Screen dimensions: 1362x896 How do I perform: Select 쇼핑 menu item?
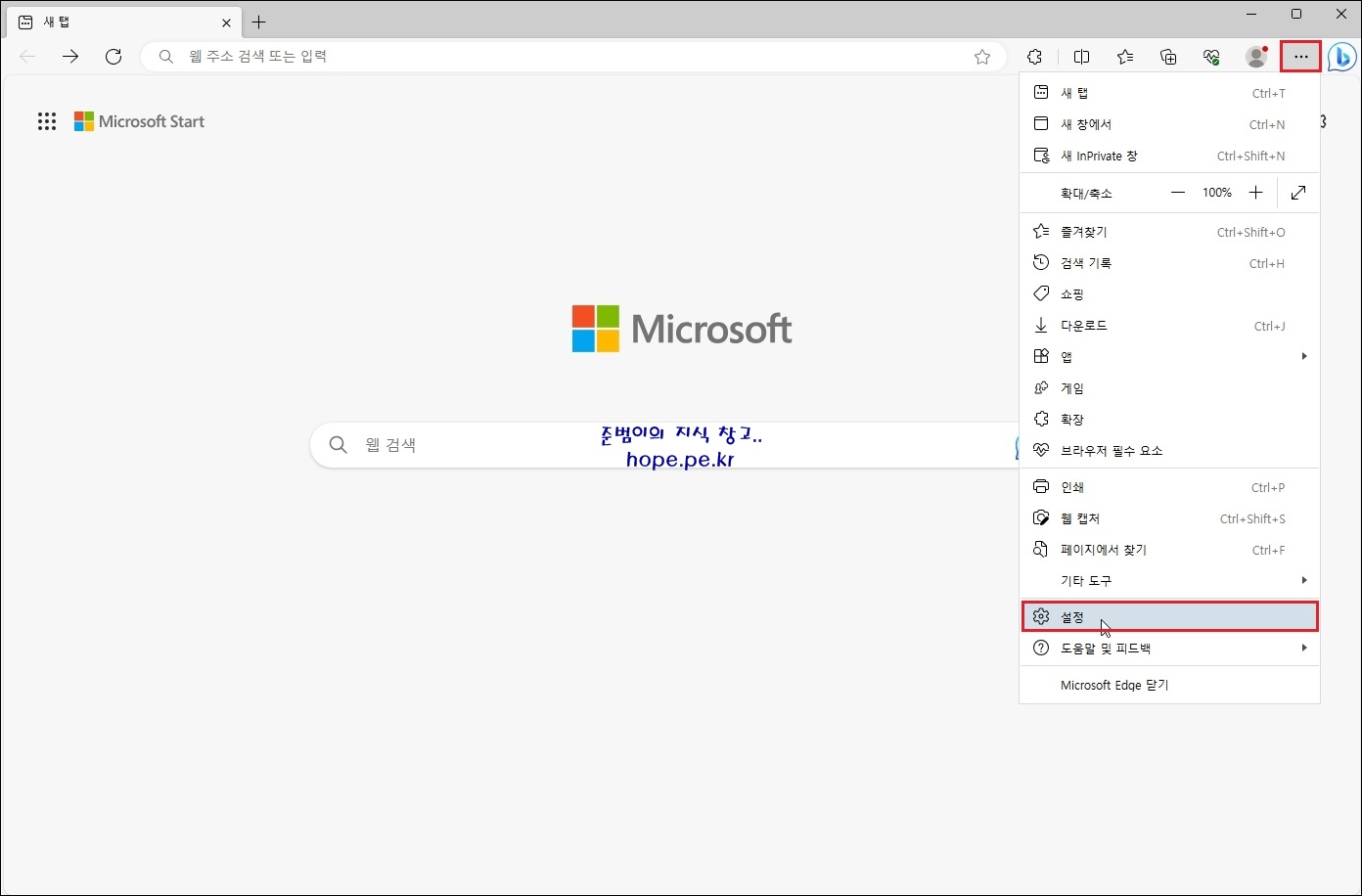1169,294
